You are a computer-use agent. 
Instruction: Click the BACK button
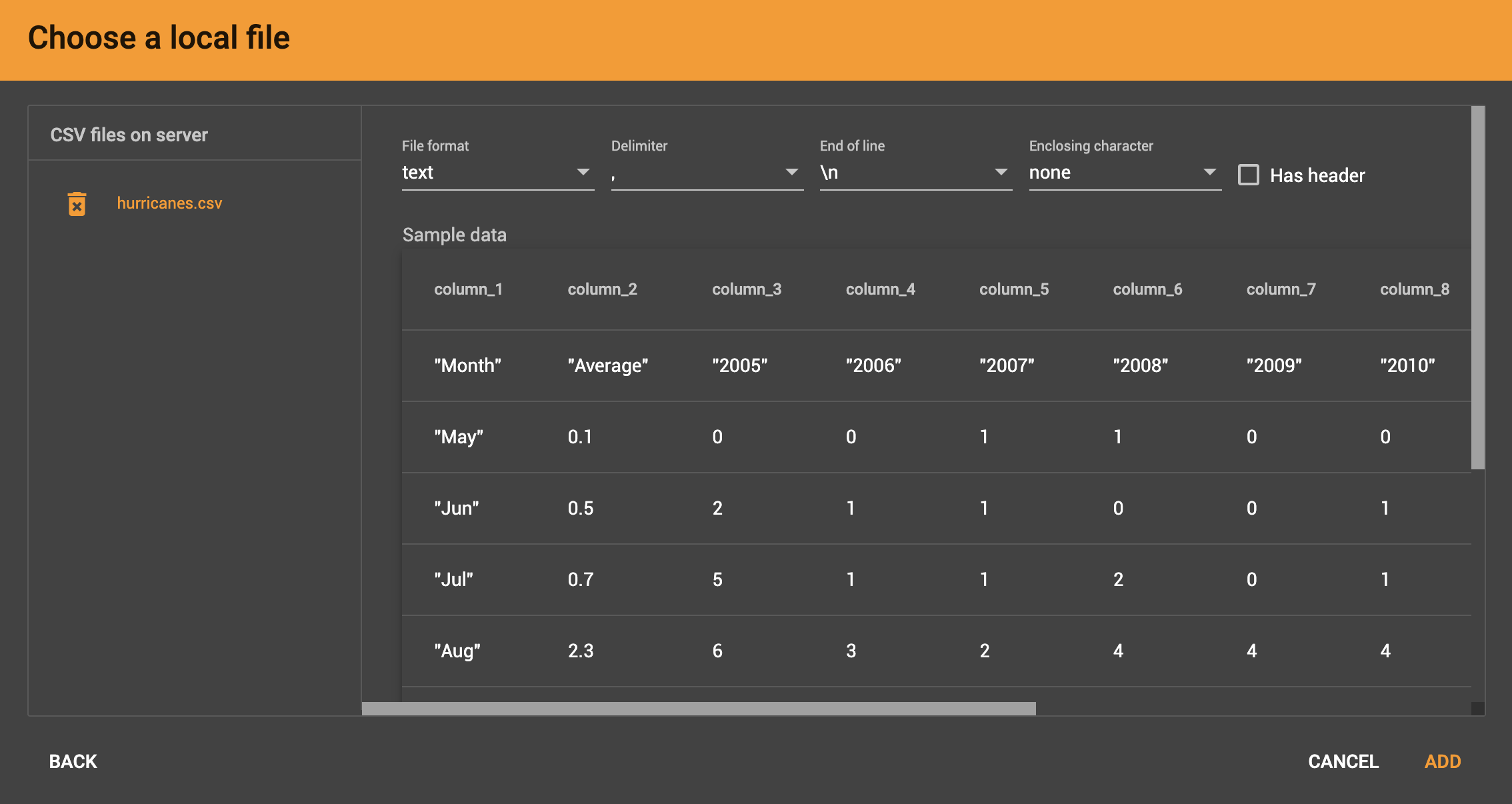coord(73,761)
